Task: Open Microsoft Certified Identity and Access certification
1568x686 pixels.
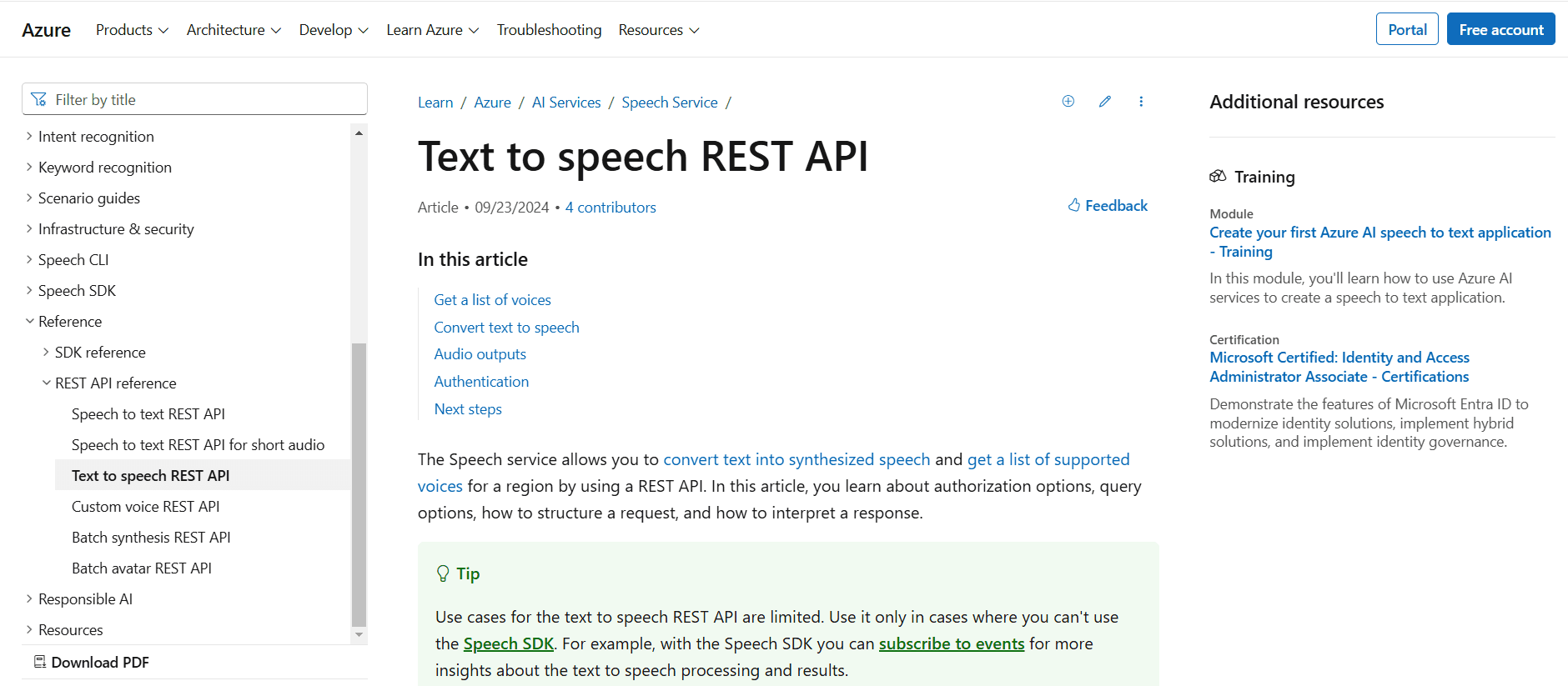Action: coord(1339,367)
